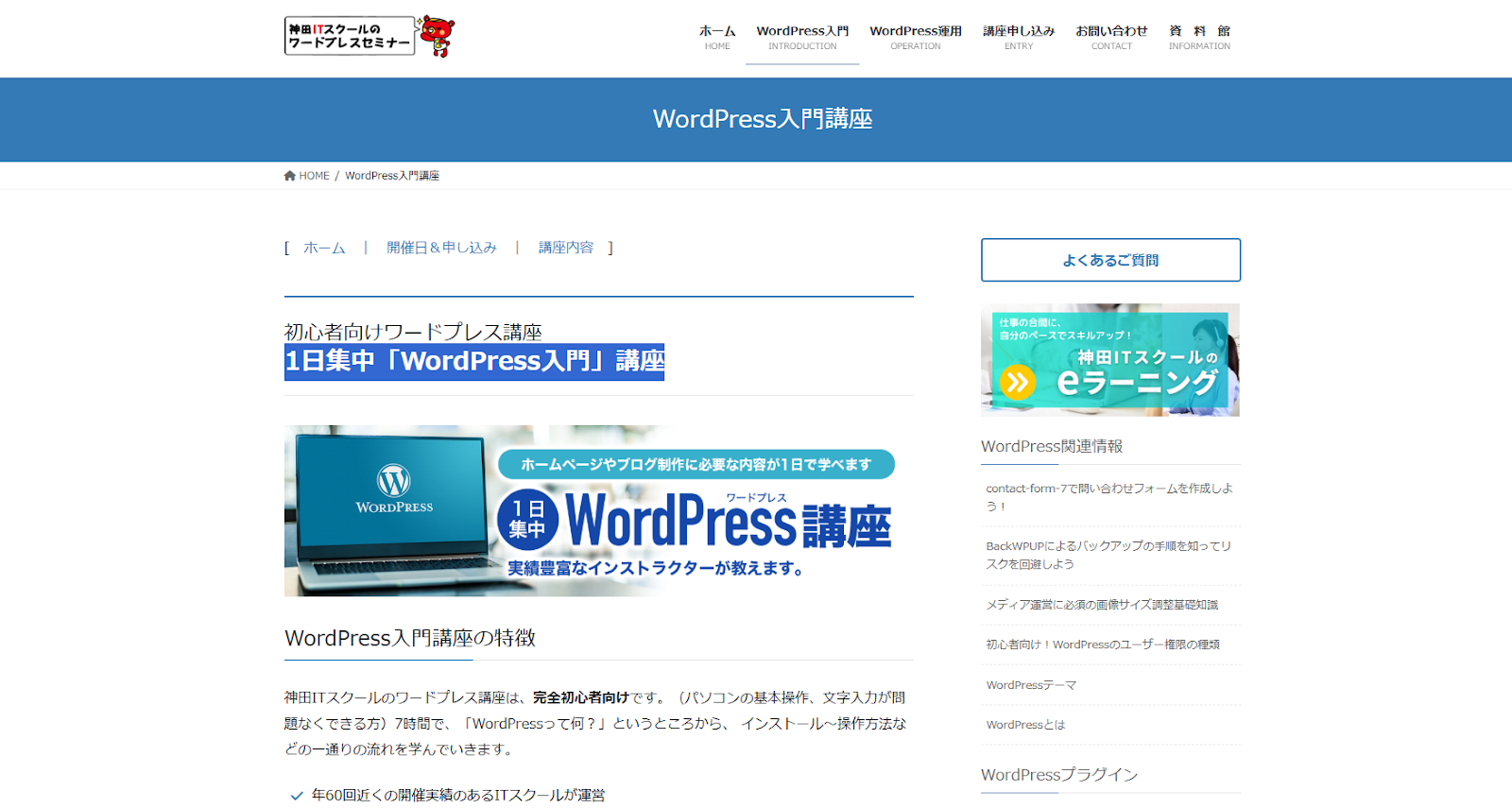Open the WordPressとは sidebar link
Viewport: 1512px width, 808px height.
point(1025,725)
